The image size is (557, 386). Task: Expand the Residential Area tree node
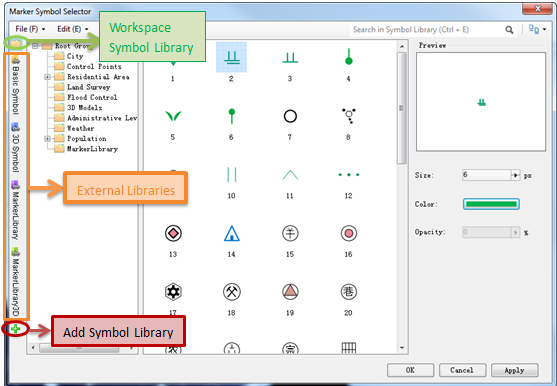tap(47, 77)
